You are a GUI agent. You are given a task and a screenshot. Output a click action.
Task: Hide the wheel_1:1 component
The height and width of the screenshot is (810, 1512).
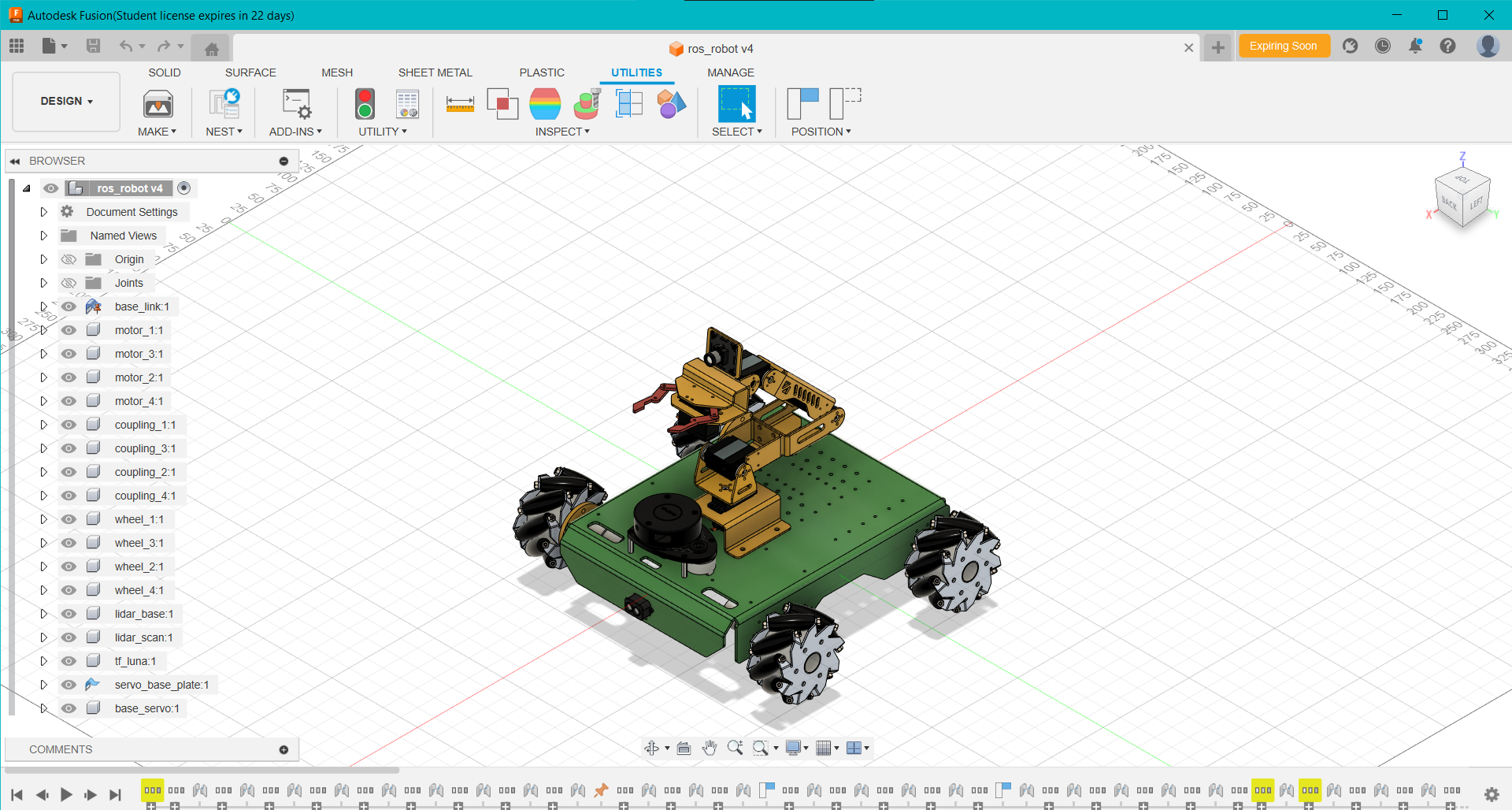pyautogui.click(x=69, y=518)
